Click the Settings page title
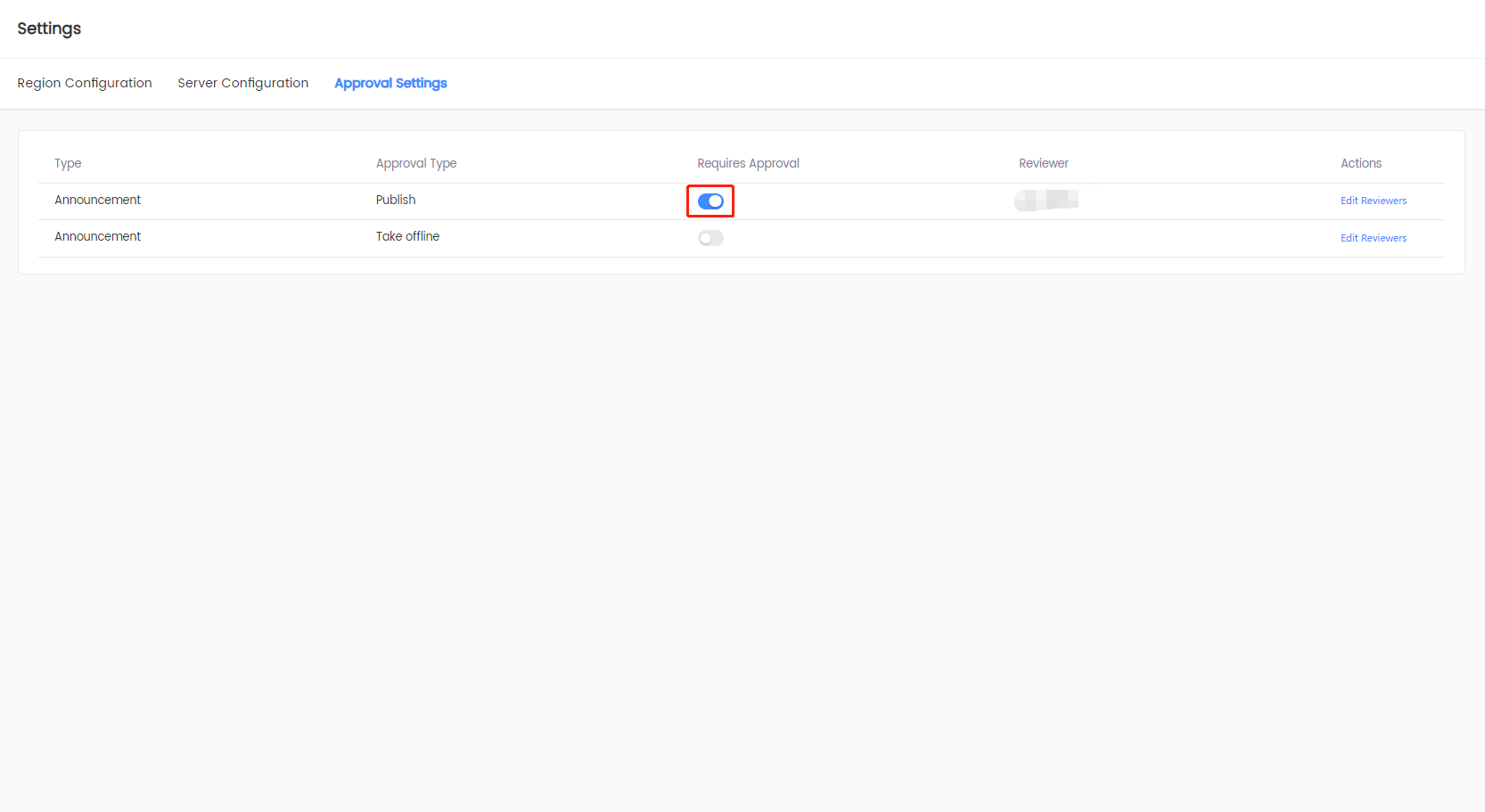 pyautogui.click(x=49, y=29)
